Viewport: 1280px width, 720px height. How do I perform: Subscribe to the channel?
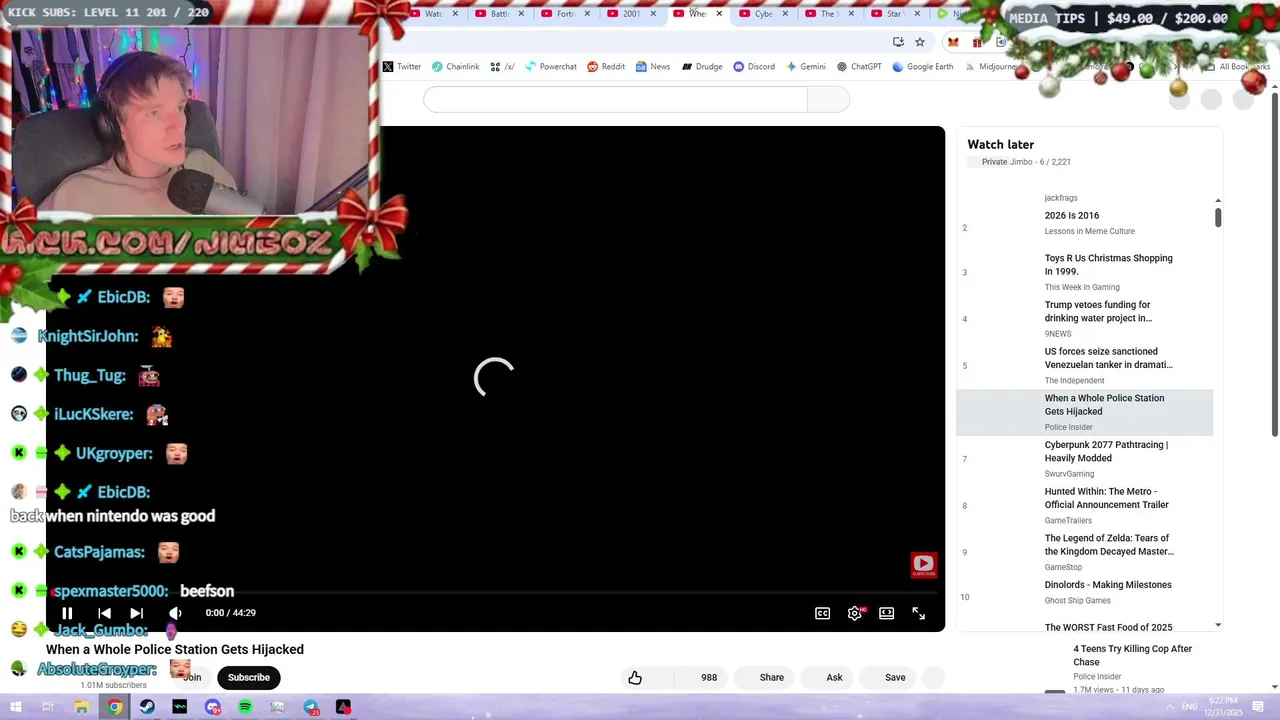pyautogui.click(x=248, y=678)
